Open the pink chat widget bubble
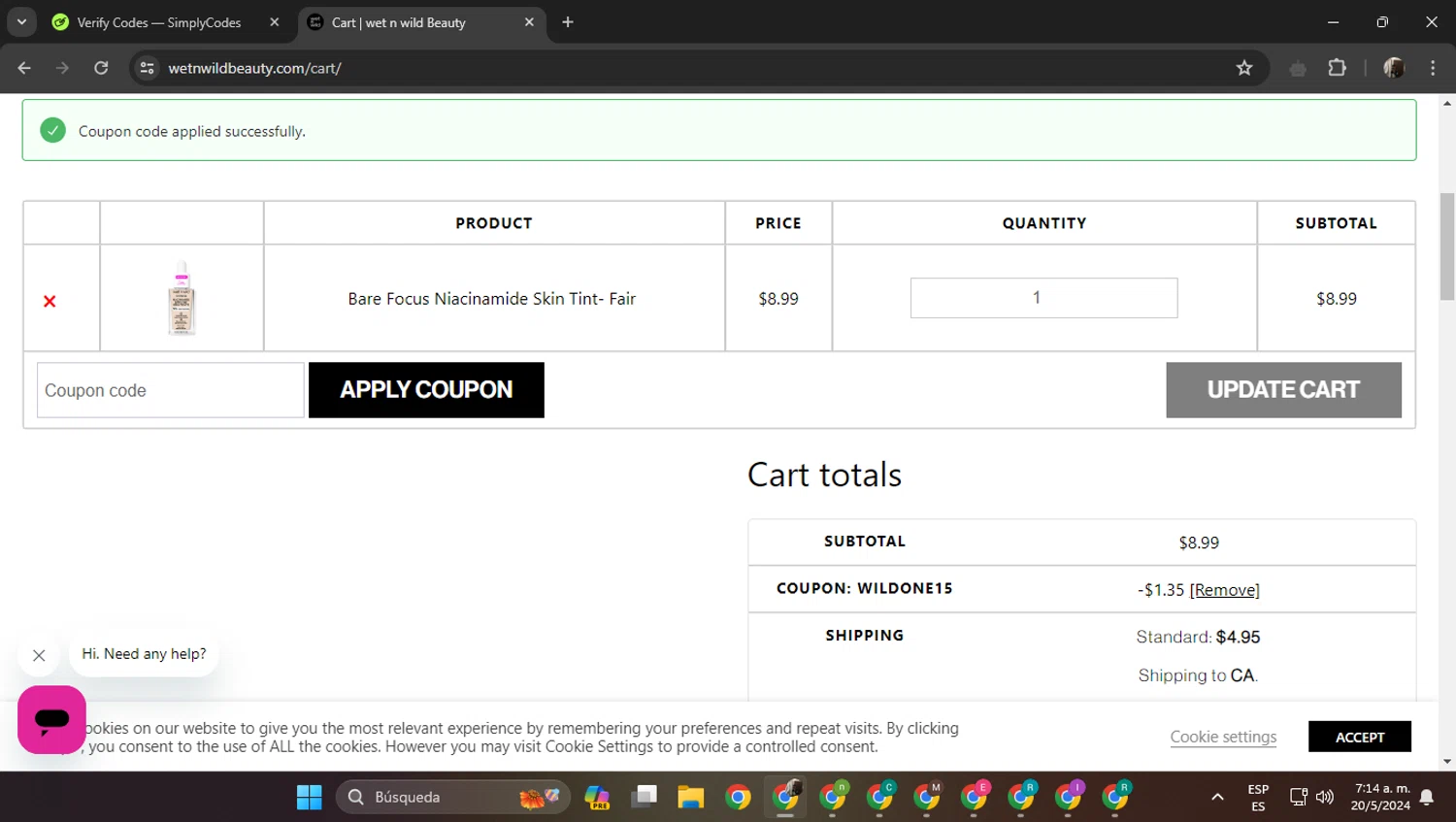This screenshot has height=822, width=1456. click(x=51, y=719)
